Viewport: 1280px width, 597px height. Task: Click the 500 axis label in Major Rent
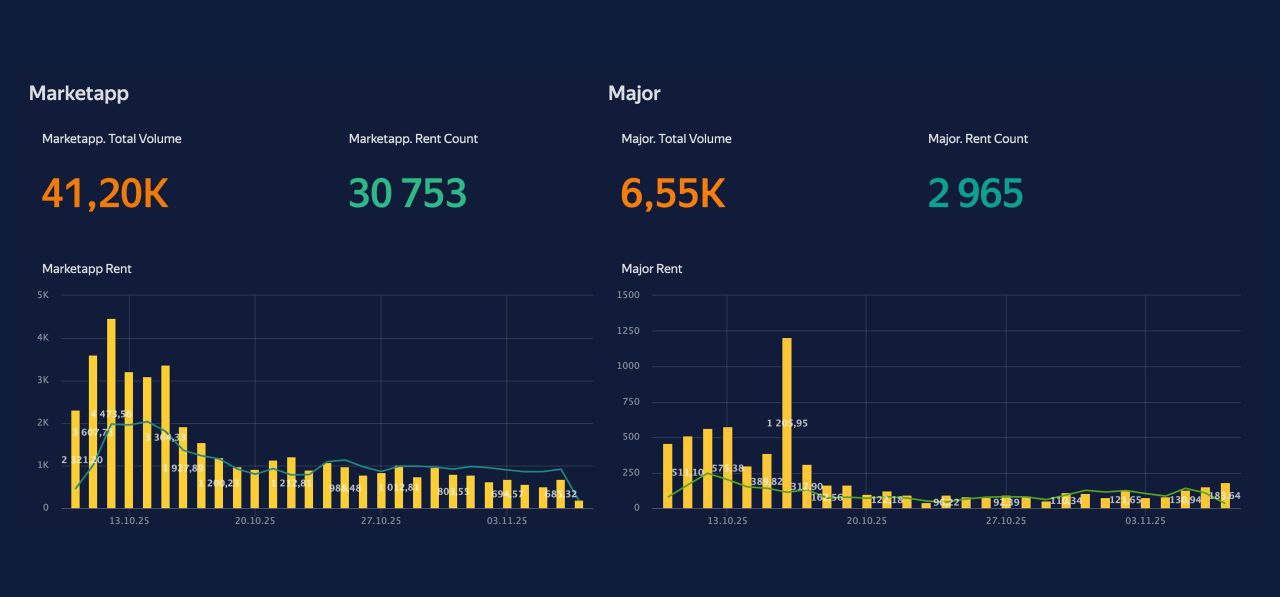click(631, 437)
